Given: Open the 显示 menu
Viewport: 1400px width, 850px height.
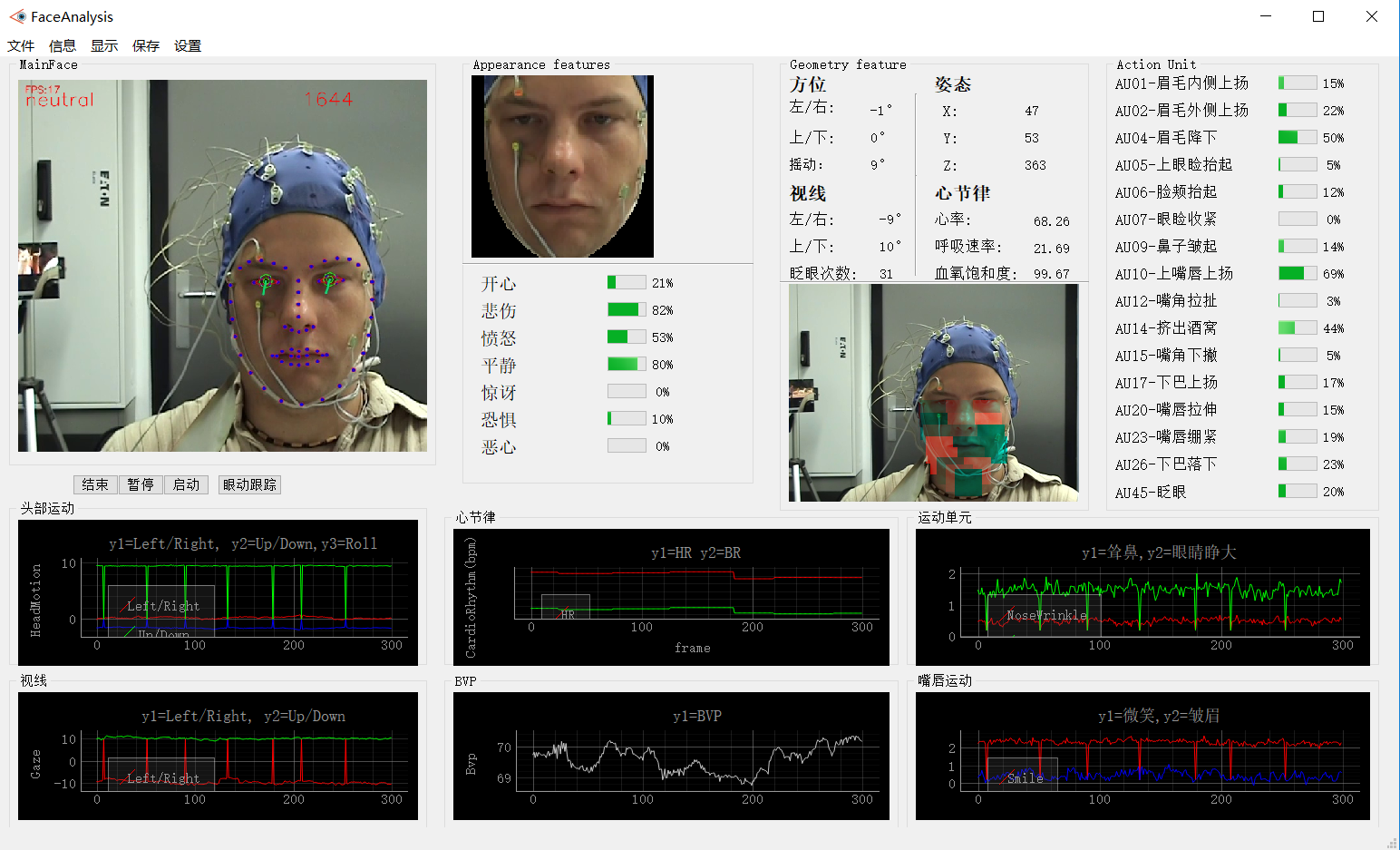Looking at the screenshot, I should [x=103, y=45].
